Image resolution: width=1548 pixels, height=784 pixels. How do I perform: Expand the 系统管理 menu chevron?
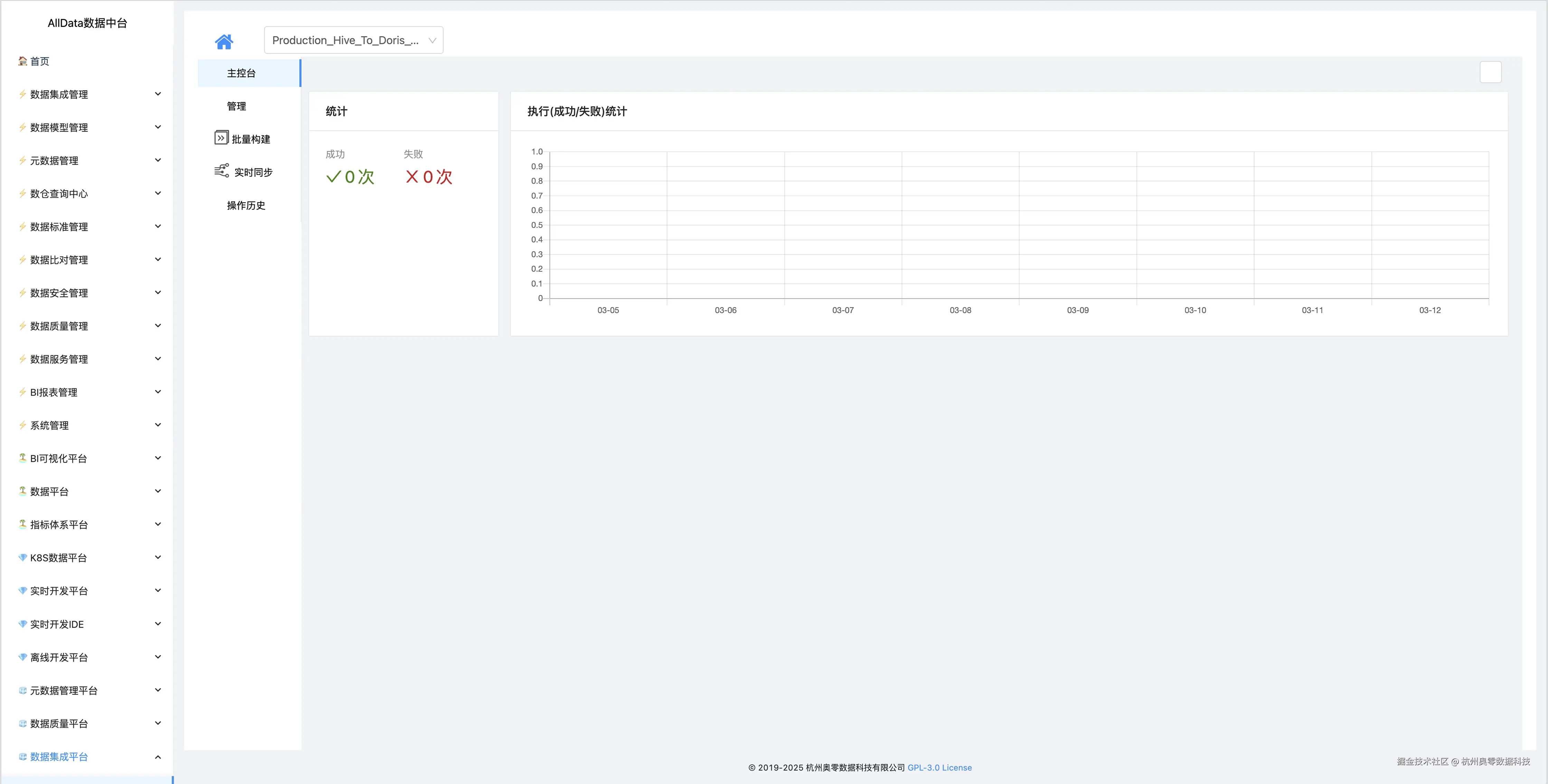(158, 425)
